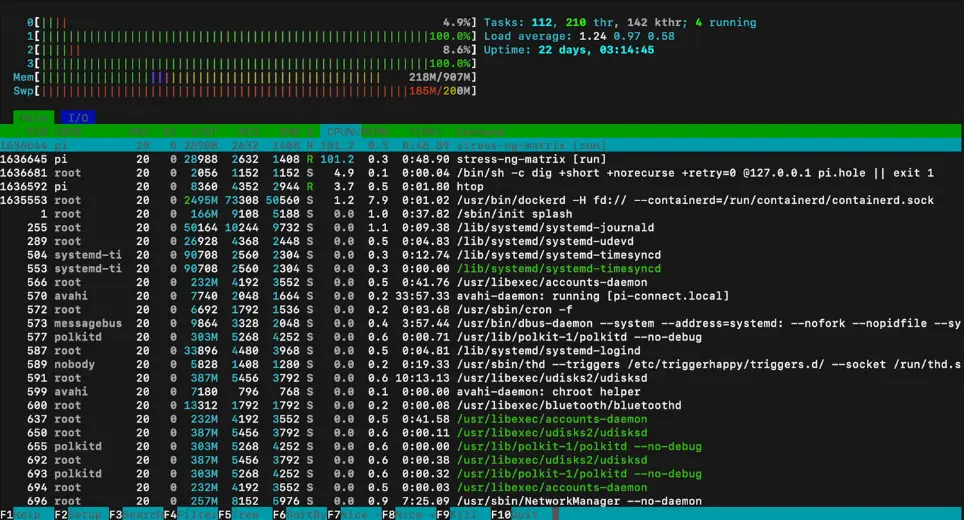The height and width of the screenshot is (520, 964).
Task: Select the /sbin/init splash row
Action: (481, 214)
